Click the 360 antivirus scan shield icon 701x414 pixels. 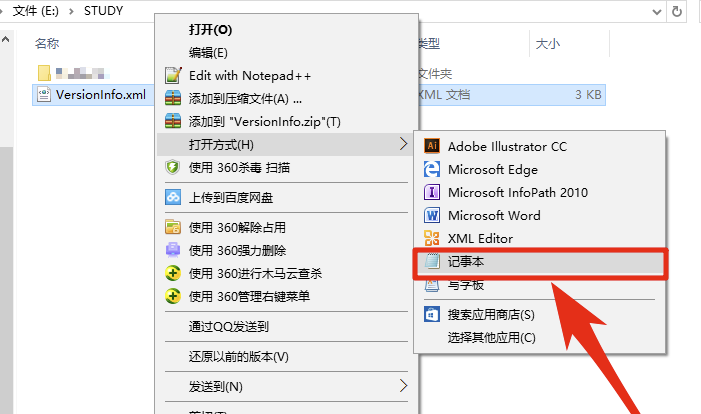click(x=172, y=167)
